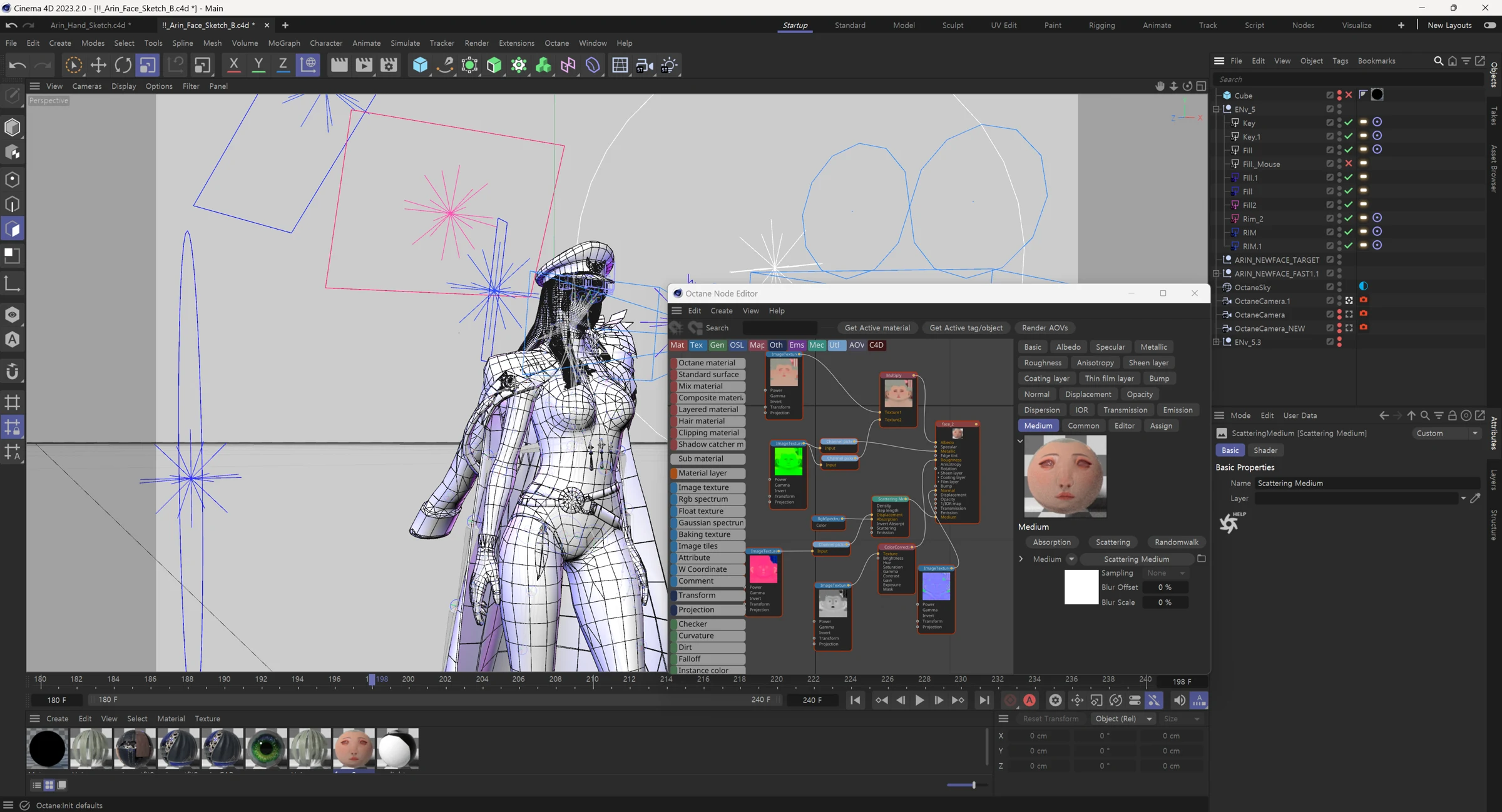The image size is (1502, 812).
Task: Add an Image texture node from list
Action: coord(708,487)
